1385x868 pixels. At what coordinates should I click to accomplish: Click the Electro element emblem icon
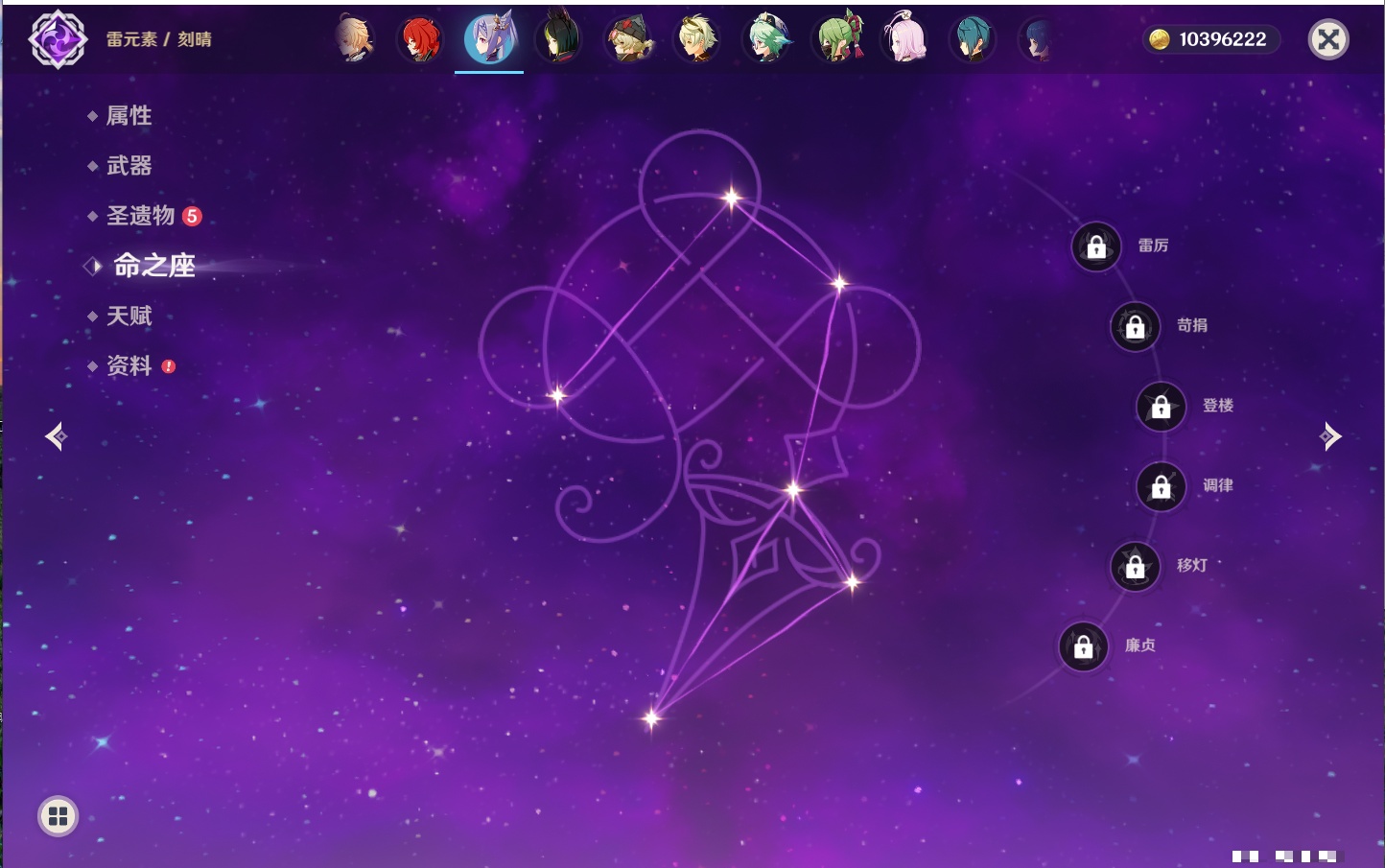(58, 39)
